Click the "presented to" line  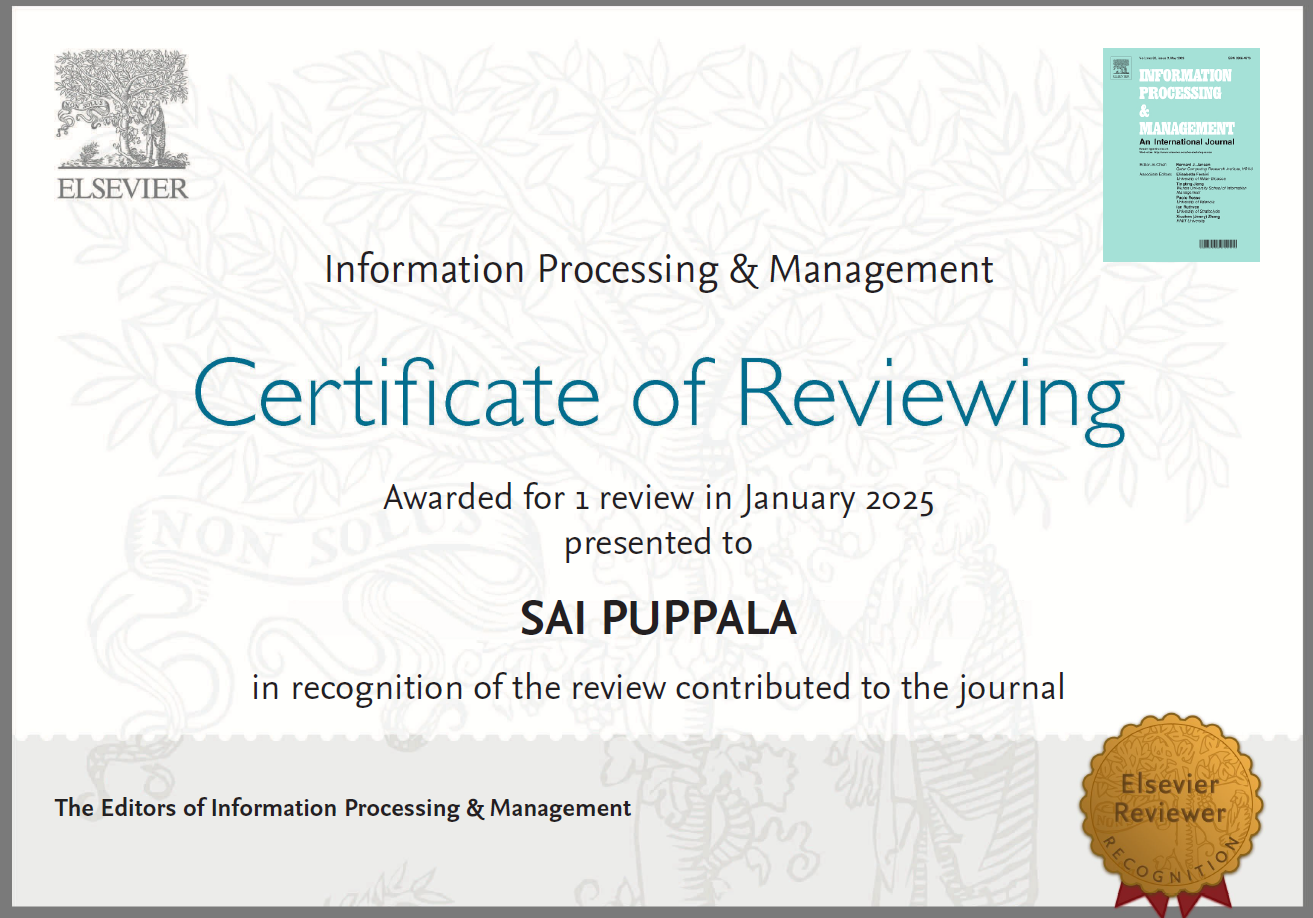(658, 543)
